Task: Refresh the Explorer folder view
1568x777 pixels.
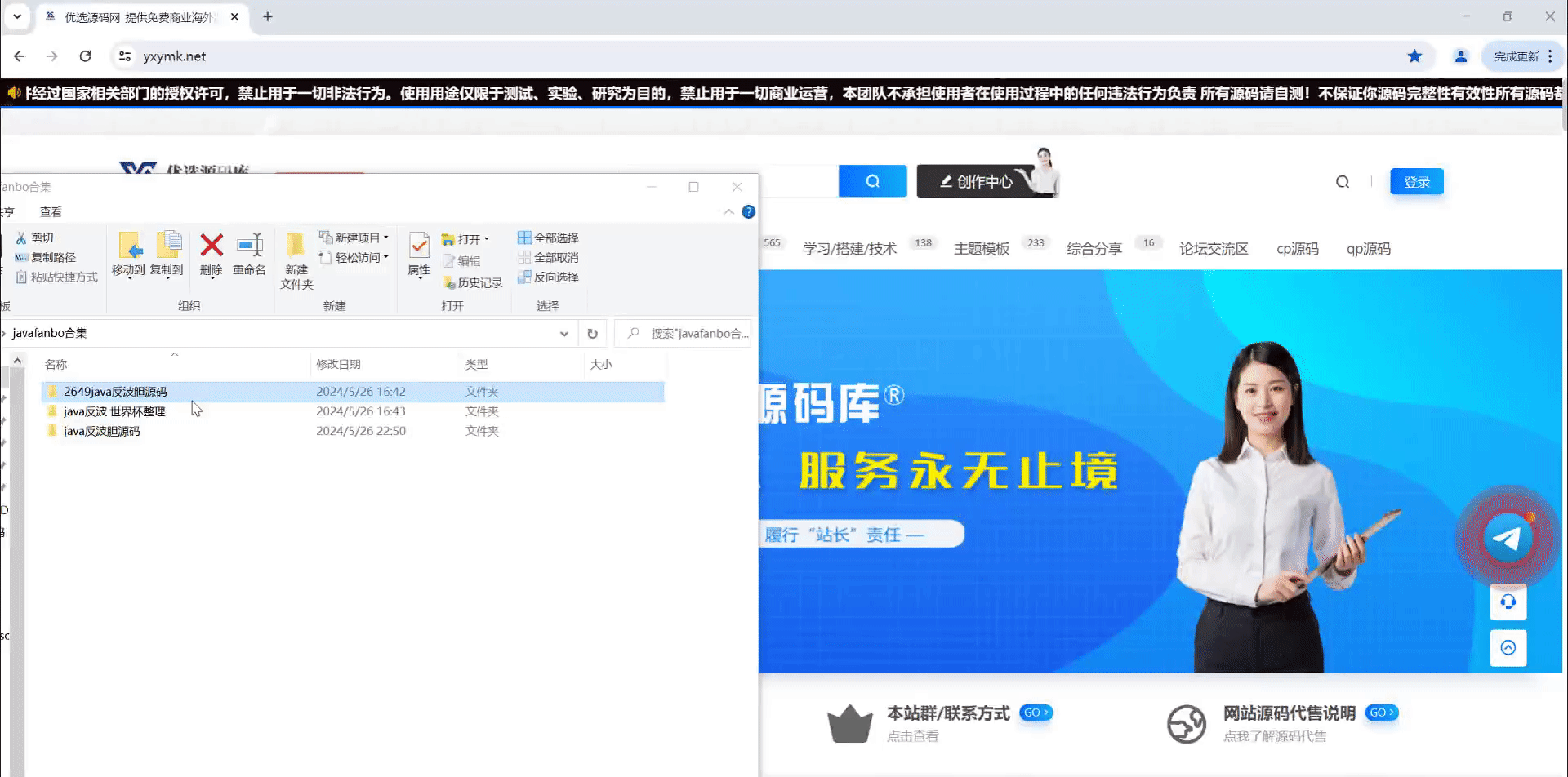Action: pos(592,333)
